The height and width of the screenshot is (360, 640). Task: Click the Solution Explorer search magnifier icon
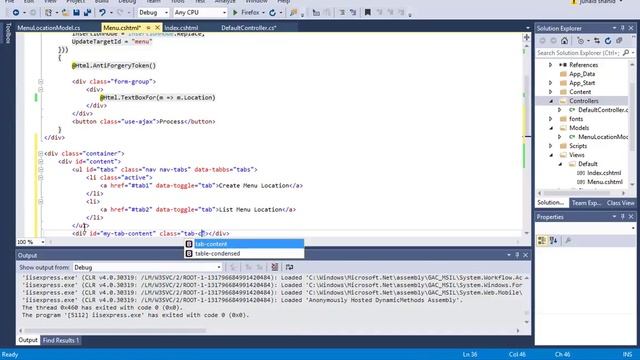click(626, 53)
